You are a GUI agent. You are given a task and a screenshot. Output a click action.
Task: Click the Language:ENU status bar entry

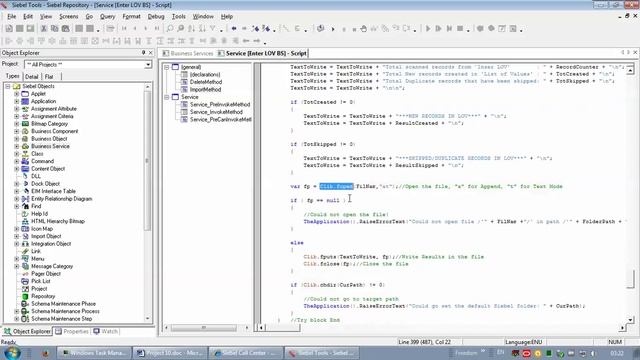coord(523,342)
